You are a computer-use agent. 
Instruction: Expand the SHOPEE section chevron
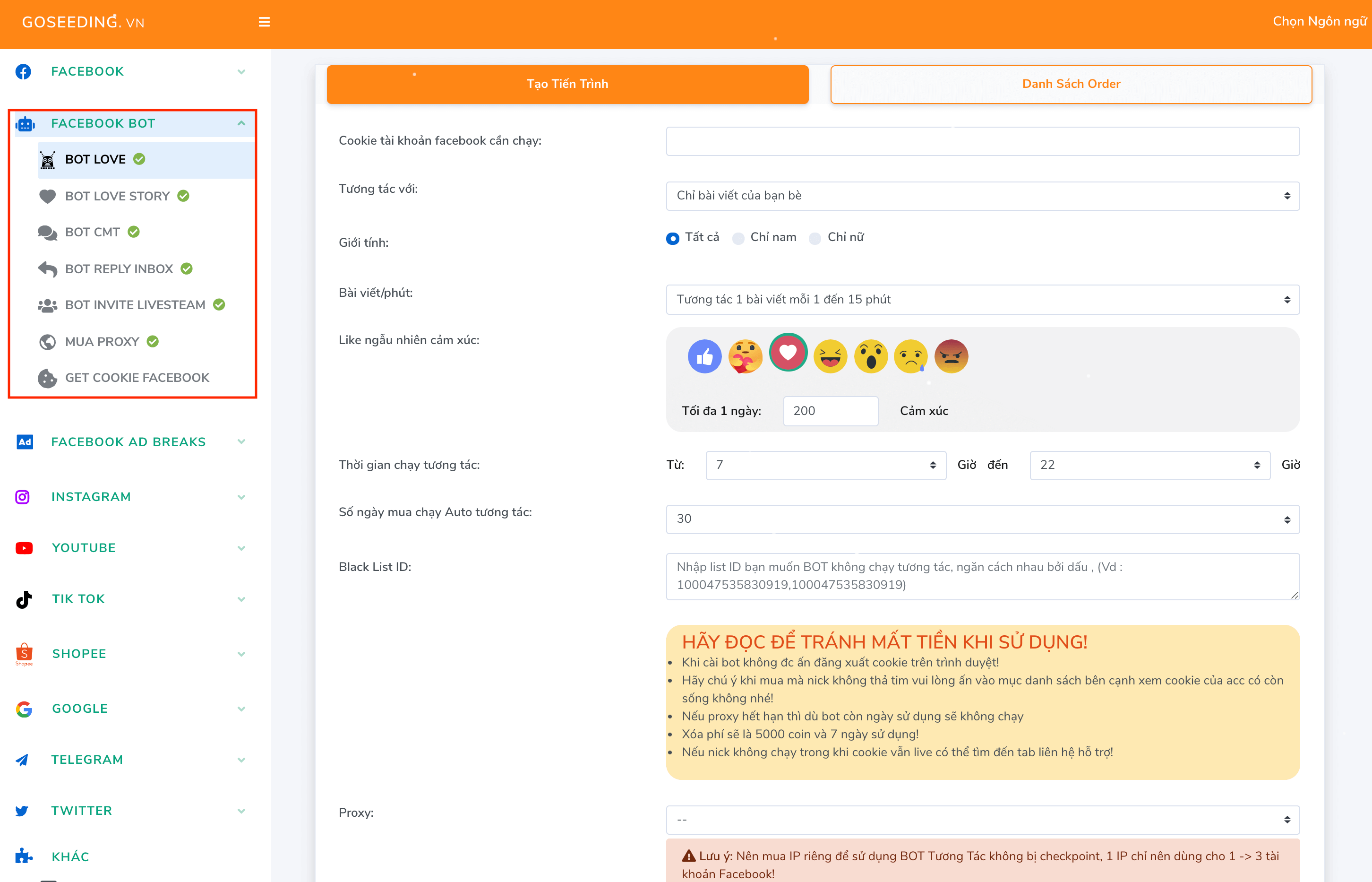[x=241, y=654]
